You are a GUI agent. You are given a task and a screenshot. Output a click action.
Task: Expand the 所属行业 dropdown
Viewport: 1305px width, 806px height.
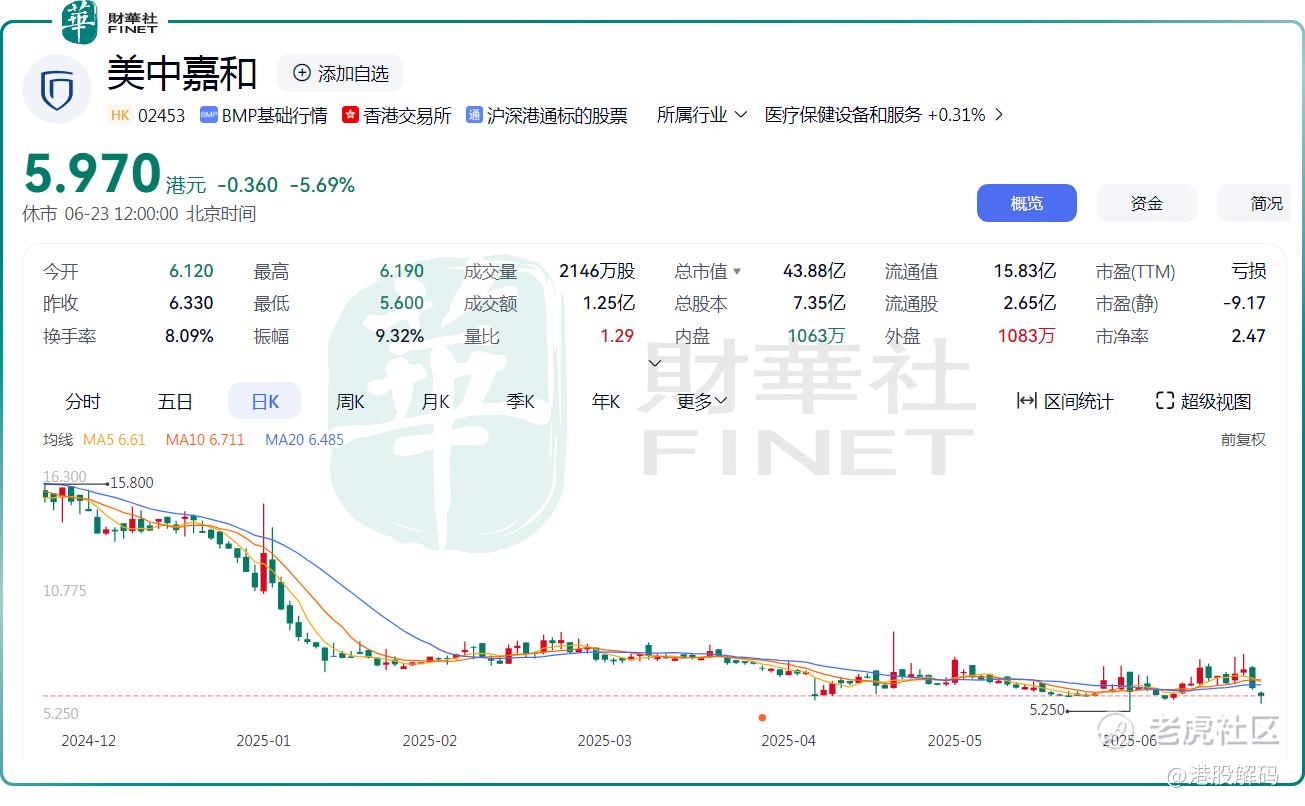(702, 115)
